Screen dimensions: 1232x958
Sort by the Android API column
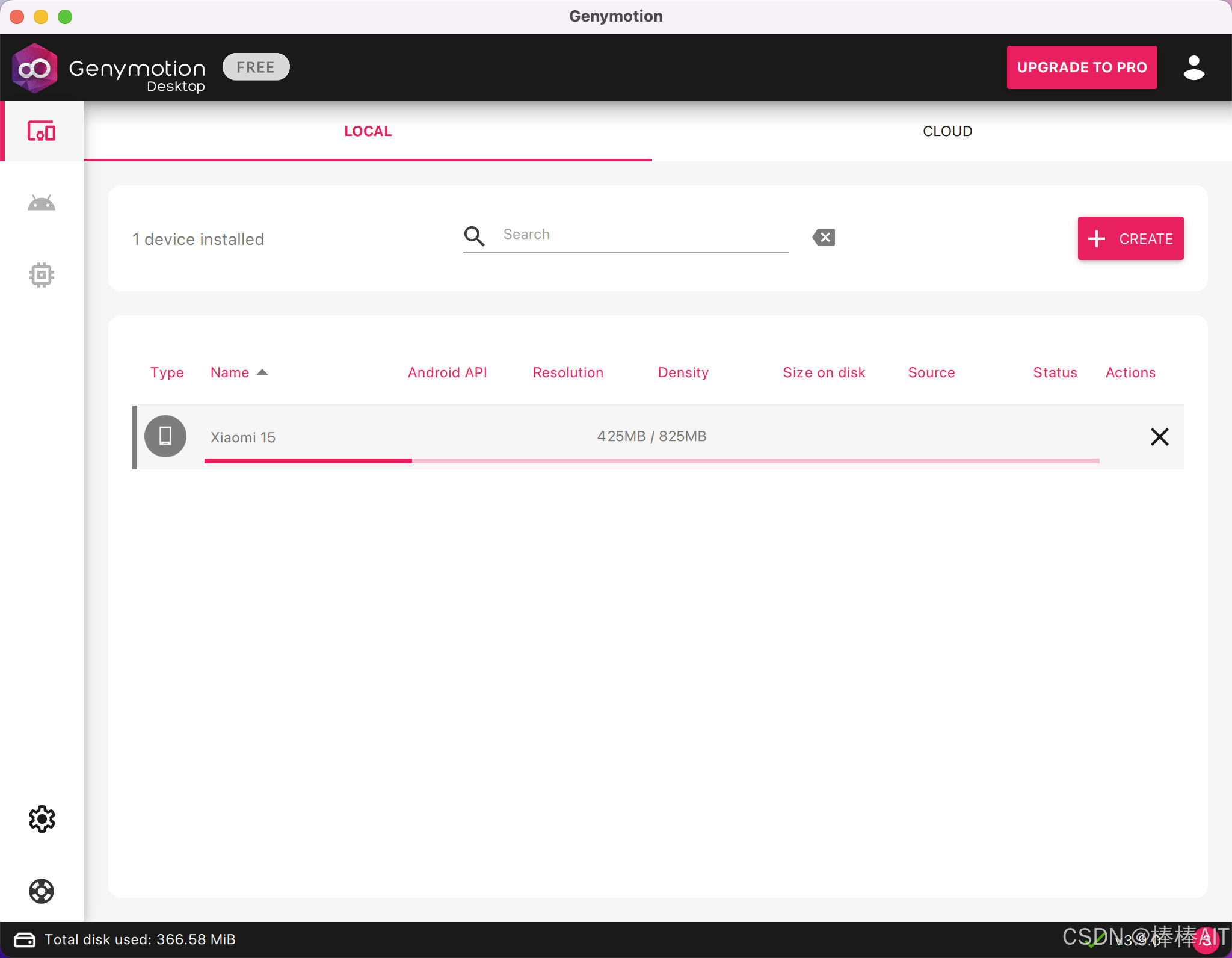pyautogui.click(x=448, y=372)
